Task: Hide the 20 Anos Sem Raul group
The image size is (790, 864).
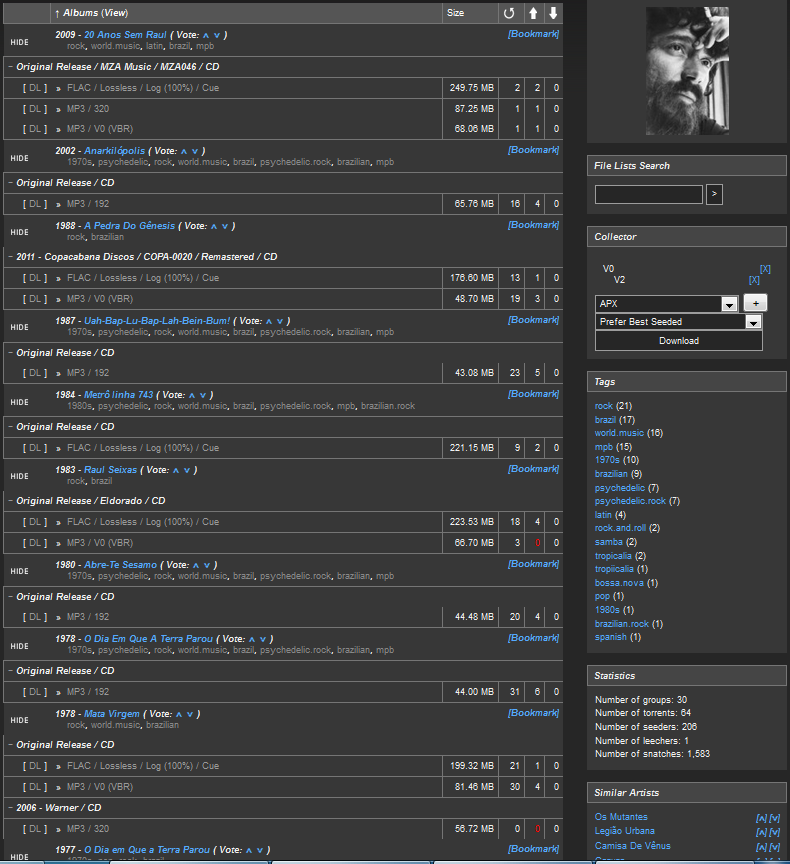Action: click(x=19, y=42)
